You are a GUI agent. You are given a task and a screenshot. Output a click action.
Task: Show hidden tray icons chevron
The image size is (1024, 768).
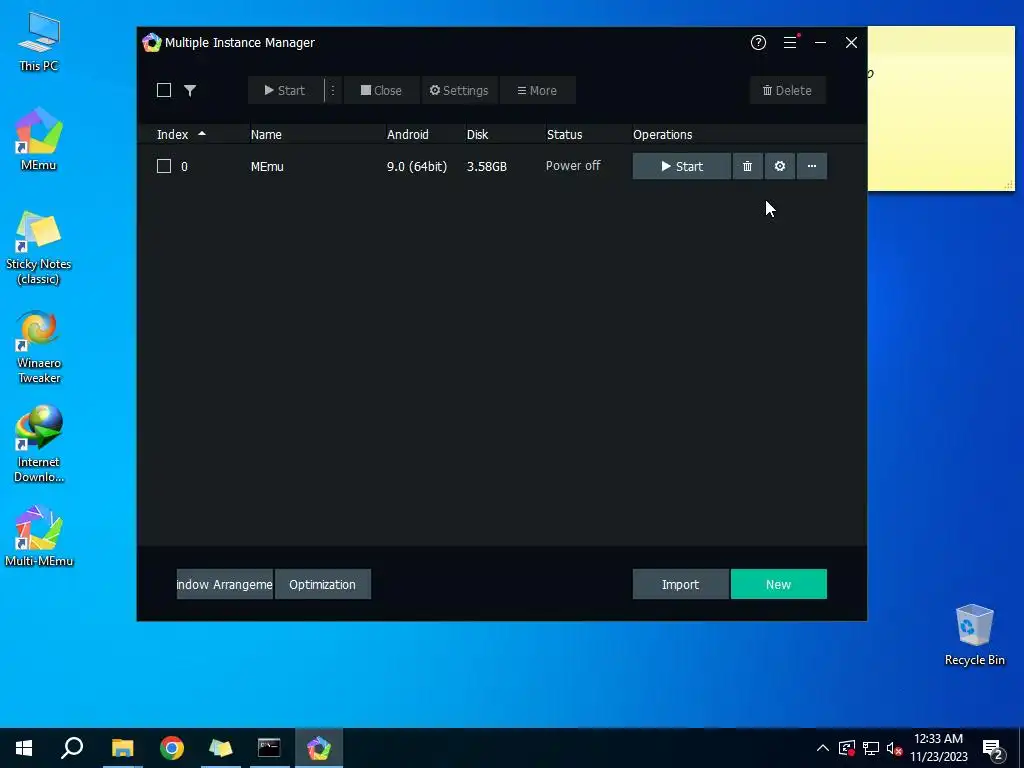(x=823, y=748)
